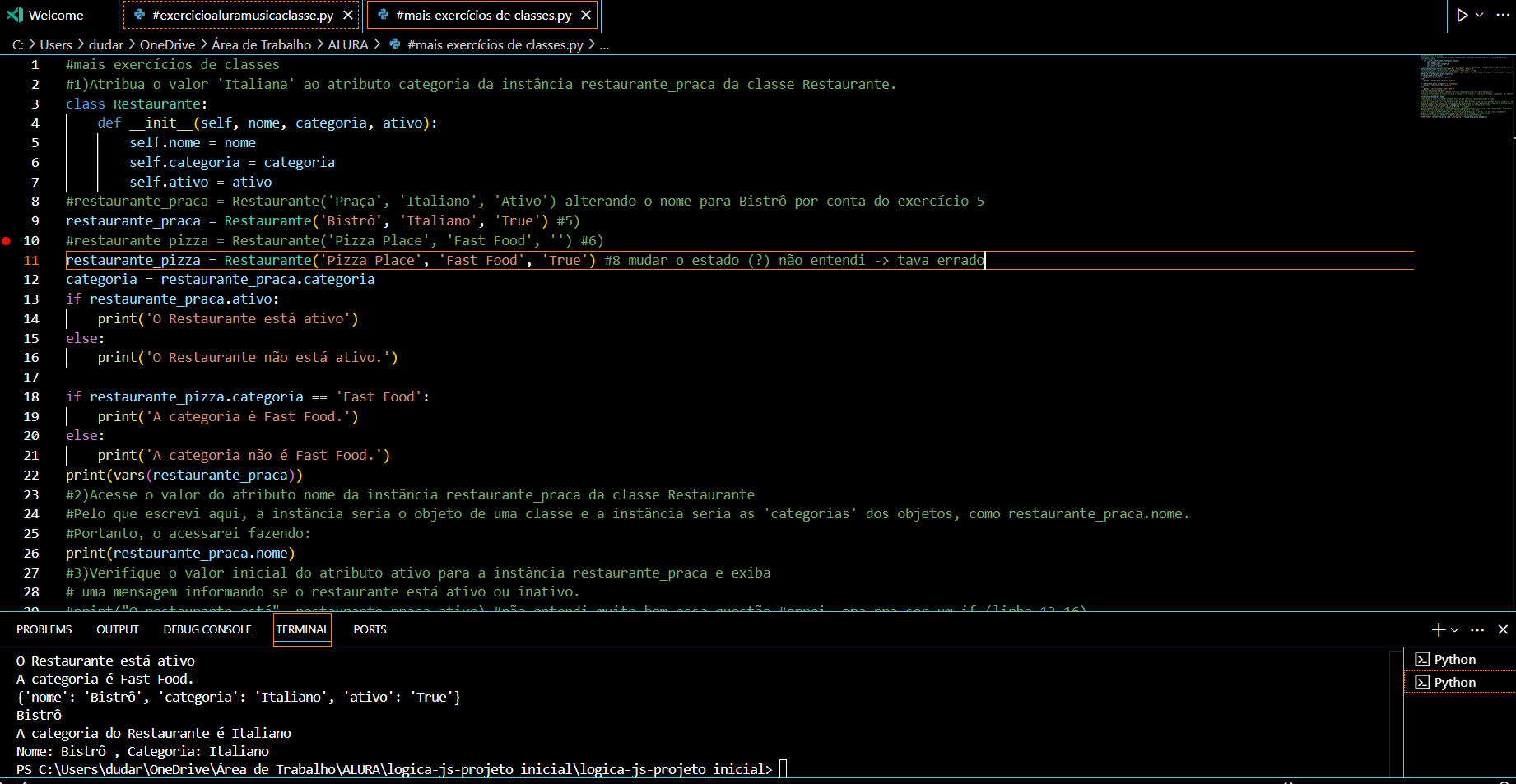Switch to #exercicioaluramusicaclasse.py tab
Screen dimensions: 1516x784
pos(242,15)
